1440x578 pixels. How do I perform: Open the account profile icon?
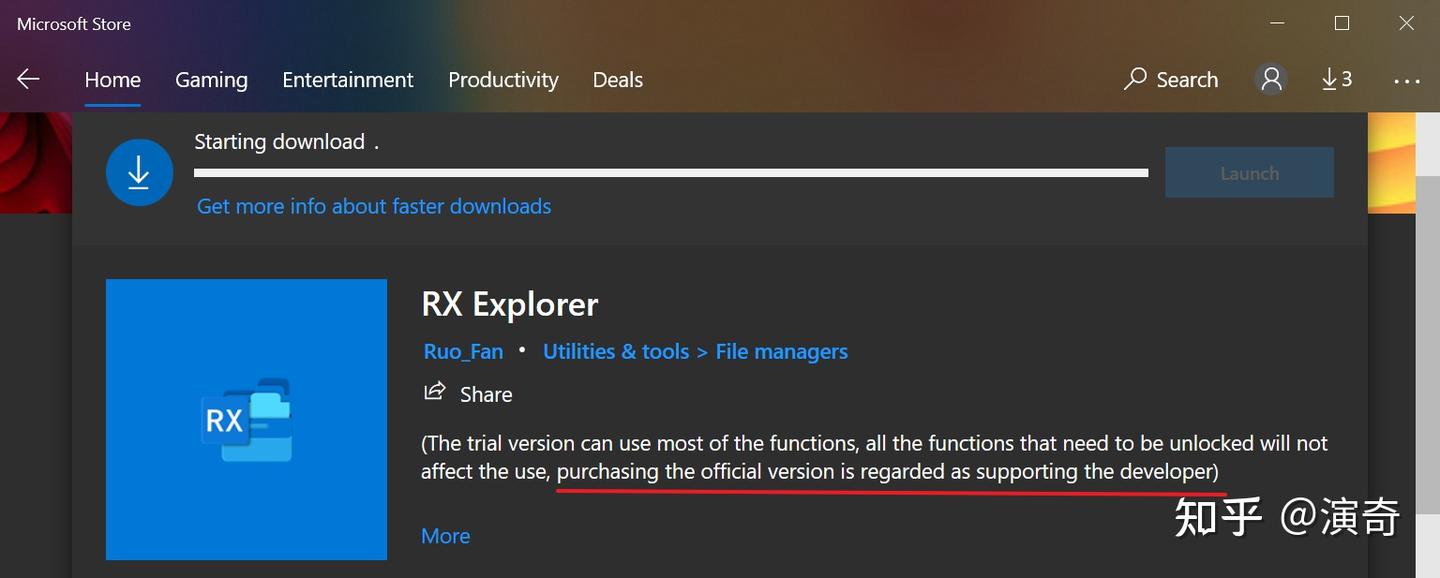pyautogui.click(x=1270, y=79)
